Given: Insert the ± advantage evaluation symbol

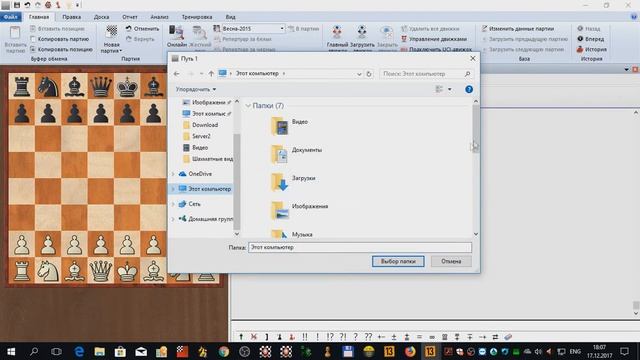Looking at the screenshot, I should (394, 337).
